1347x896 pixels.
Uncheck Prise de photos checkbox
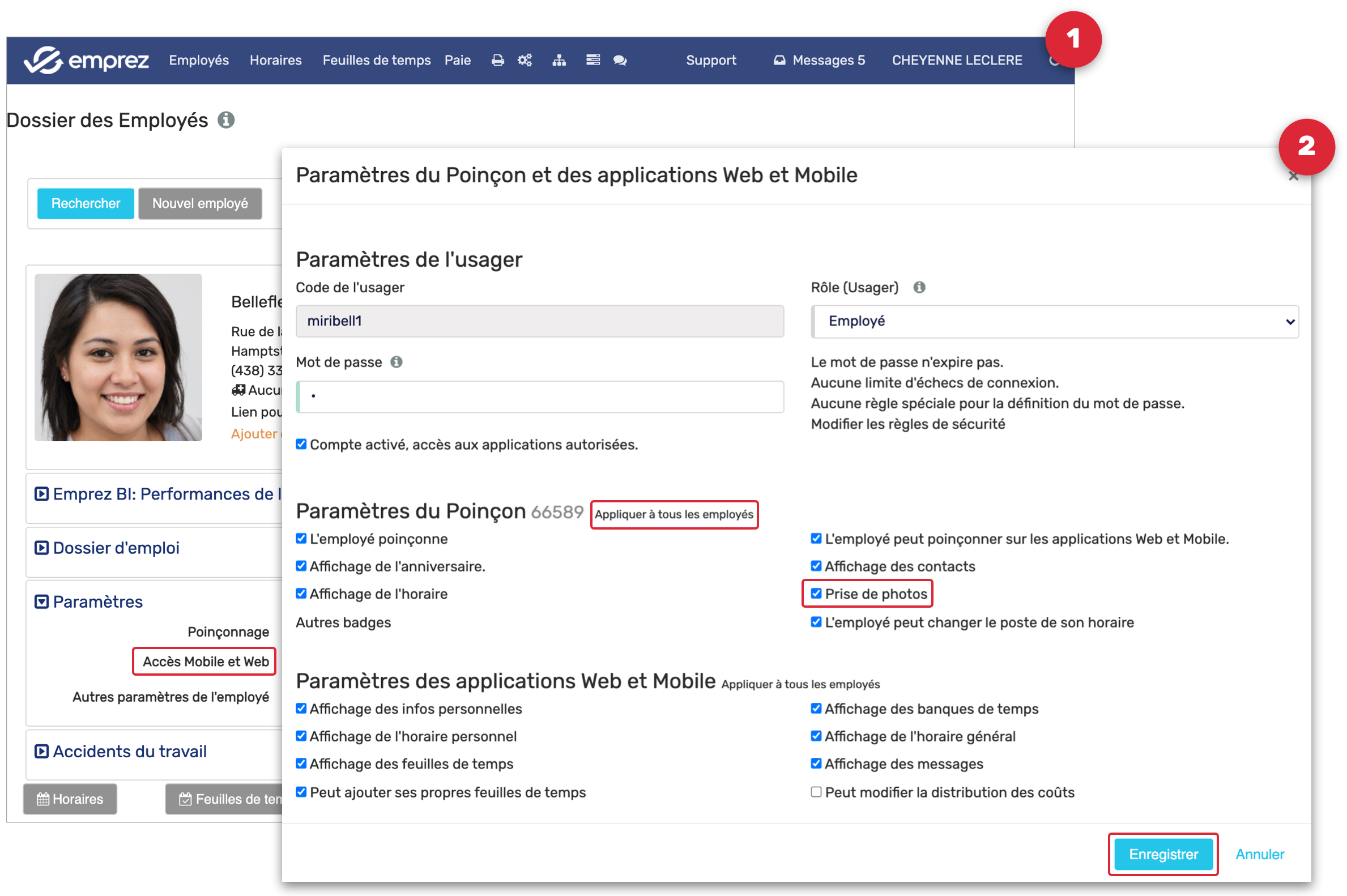816,594
